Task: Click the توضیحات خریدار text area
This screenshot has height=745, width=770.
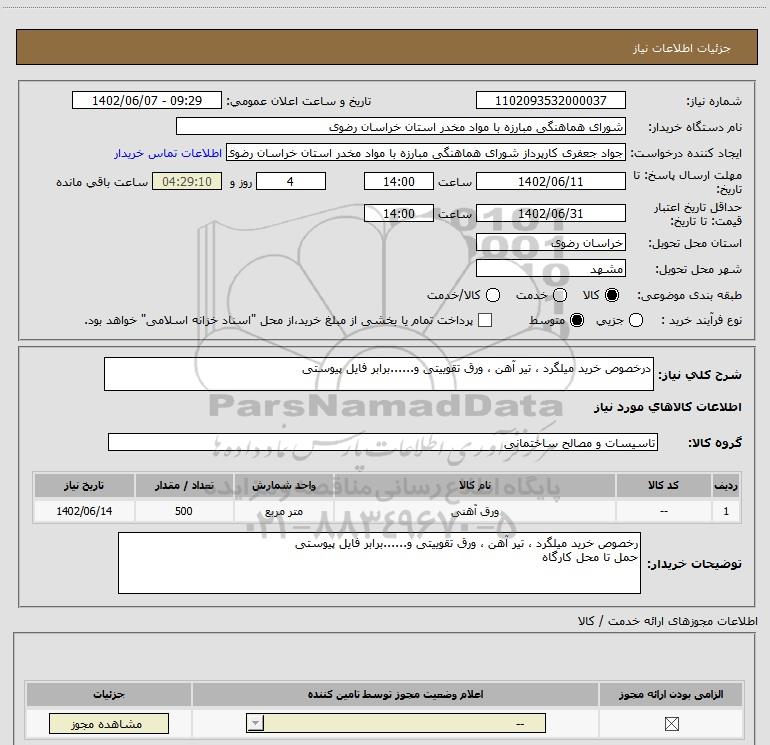Action: [379, 563]
